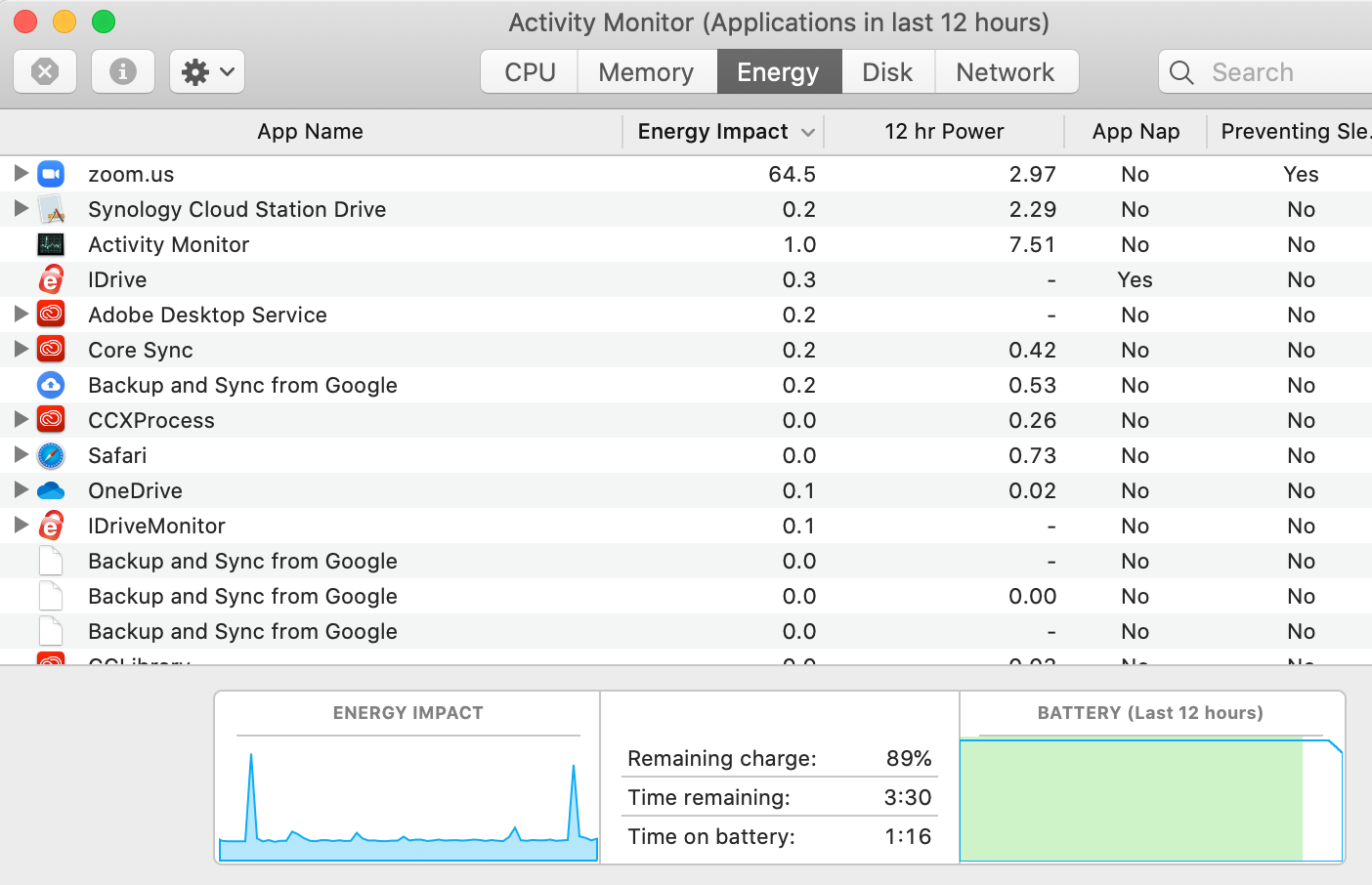Expand the Core Sync subprocesses

tap(21, 349)
